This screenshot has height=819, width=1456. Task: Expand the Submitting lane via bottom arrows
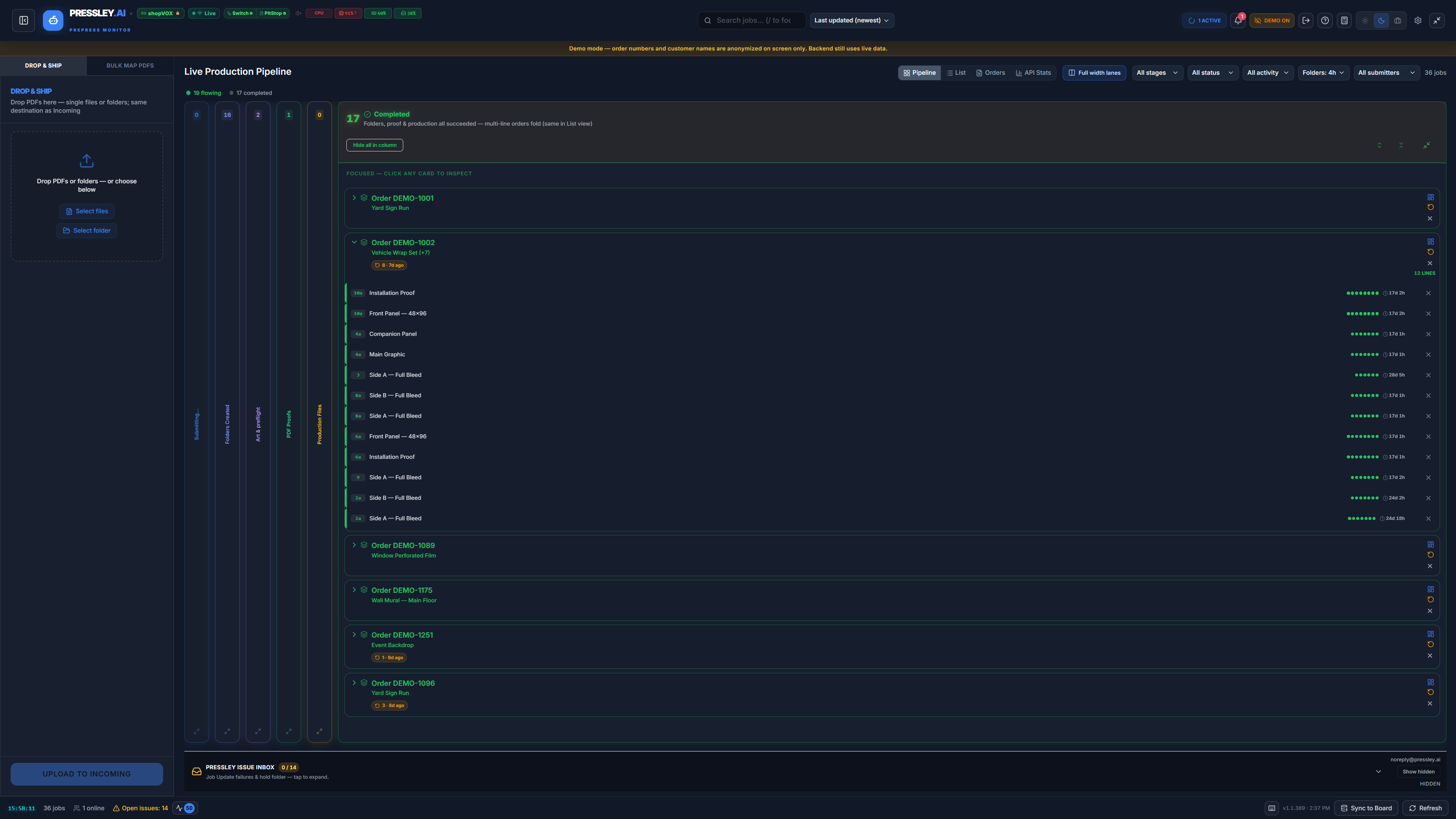coord(196,731)
